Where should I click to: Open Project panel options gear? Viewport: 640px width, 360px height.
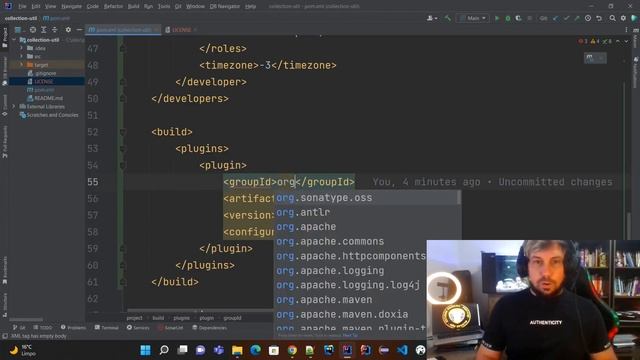click(x=68, y=30)
